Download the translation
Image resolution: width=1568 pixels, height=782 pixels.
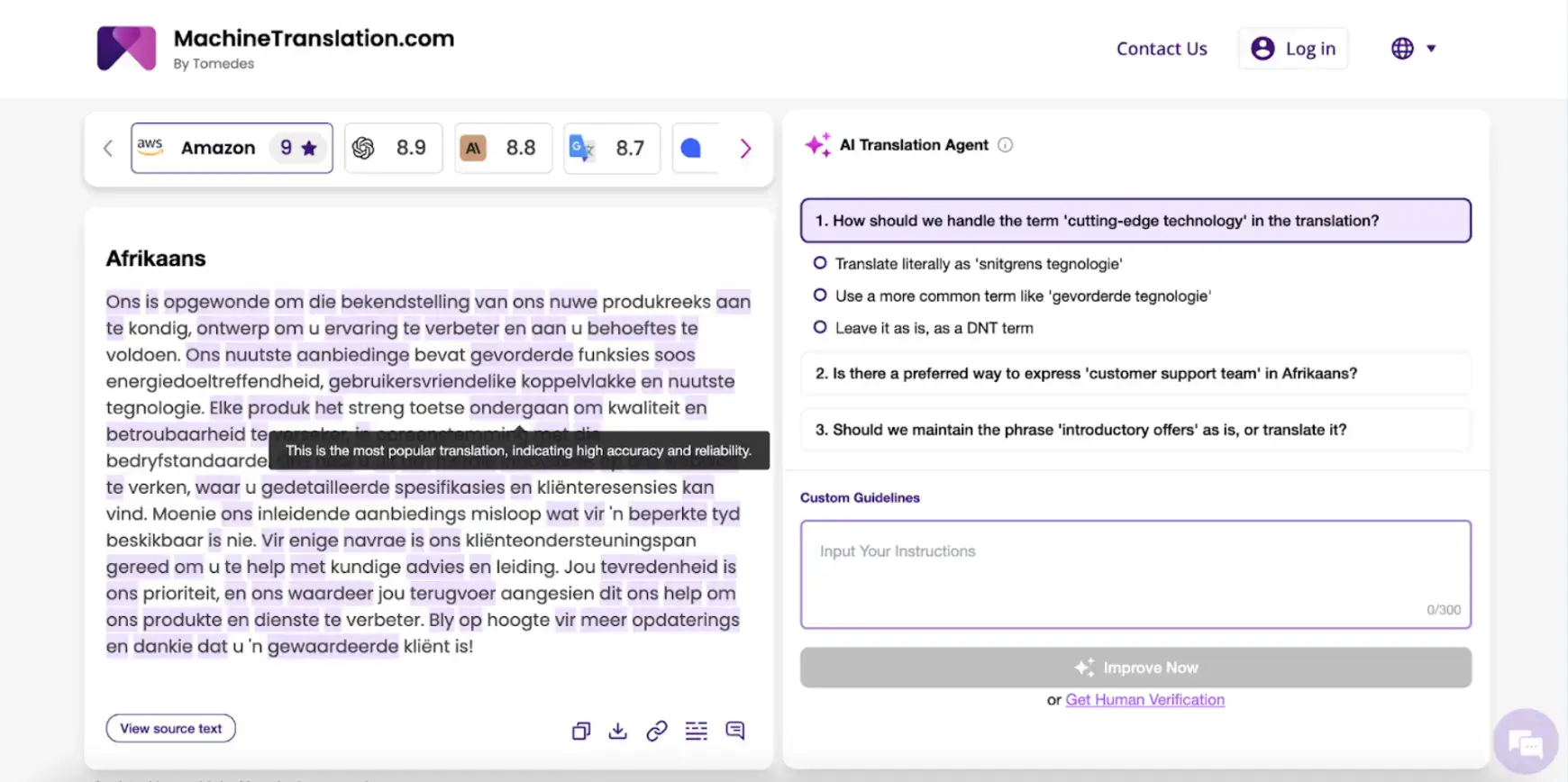pyautogui.click(x=618, y=731)
